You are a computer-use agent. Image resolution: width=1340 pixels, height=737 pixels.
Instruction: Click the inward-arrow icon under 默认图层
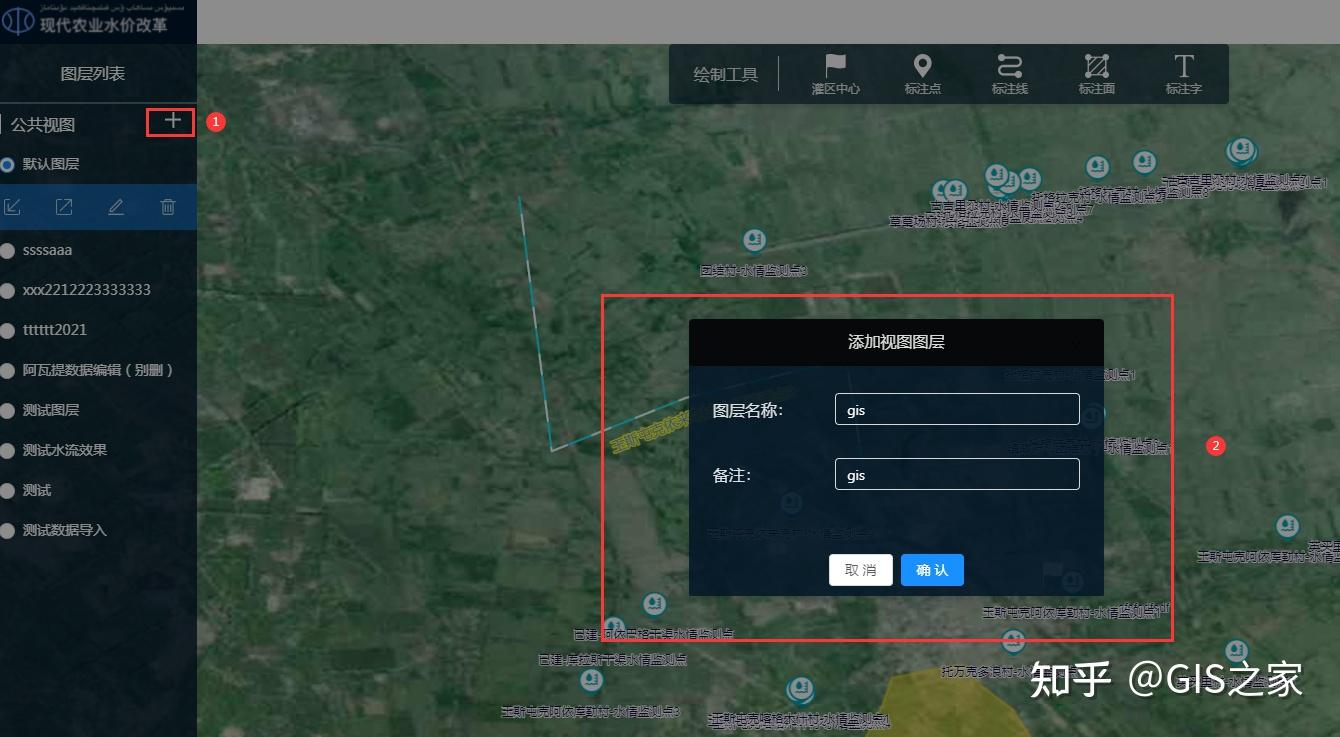(12, 207)
